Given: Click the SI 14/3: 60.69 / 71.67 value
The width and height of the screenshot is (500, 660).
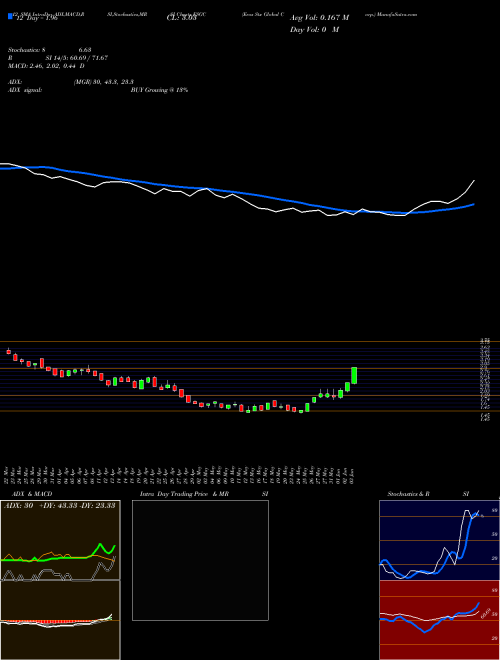Looking at the screenshot, I should 77,58.
